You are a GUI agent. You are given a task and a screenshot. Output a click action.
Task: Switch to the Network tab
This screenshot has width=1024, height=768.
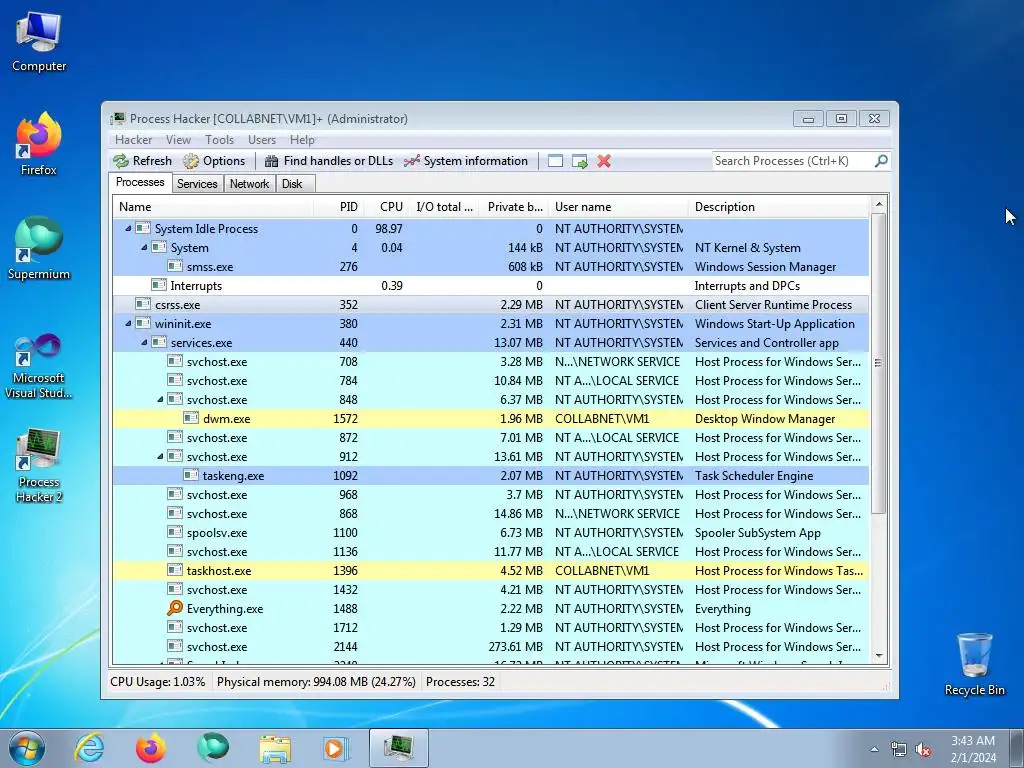tap(249, 184)
